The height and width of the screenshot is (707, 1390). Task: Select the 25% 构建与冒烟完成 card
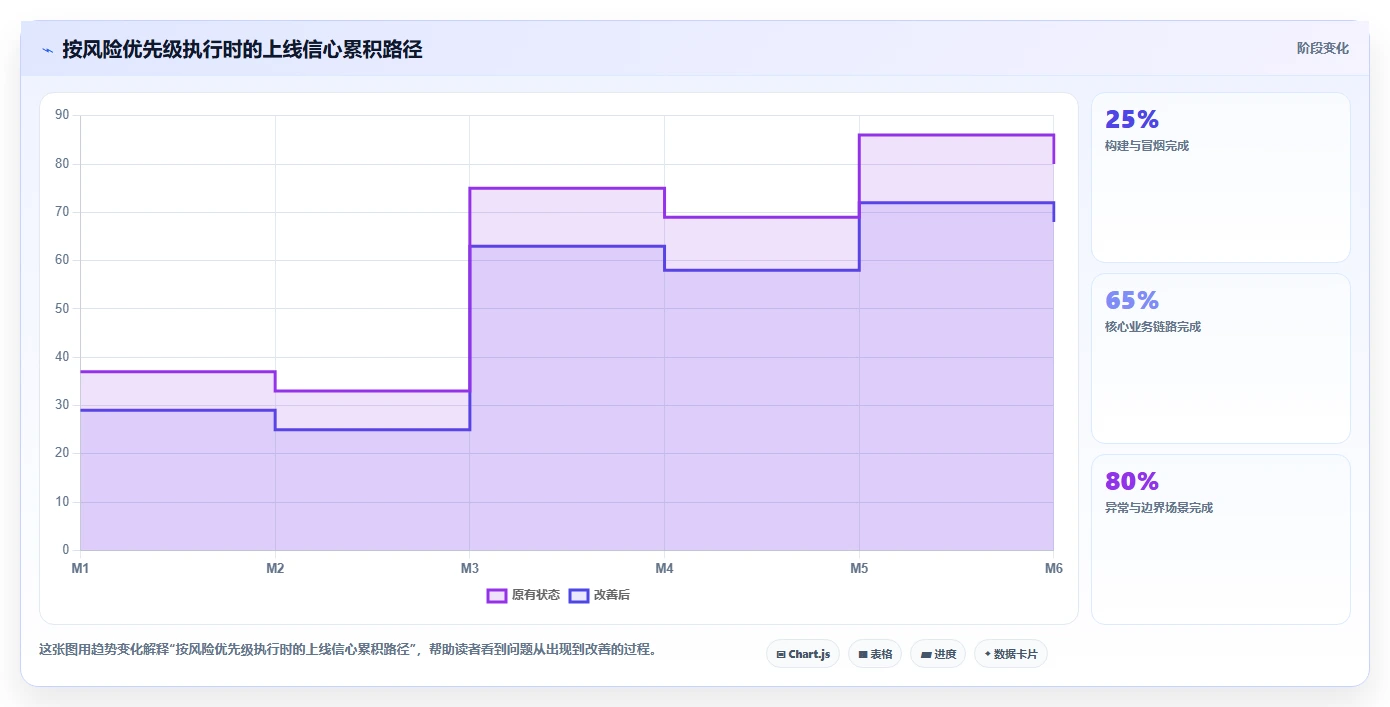pos(1221,178)
